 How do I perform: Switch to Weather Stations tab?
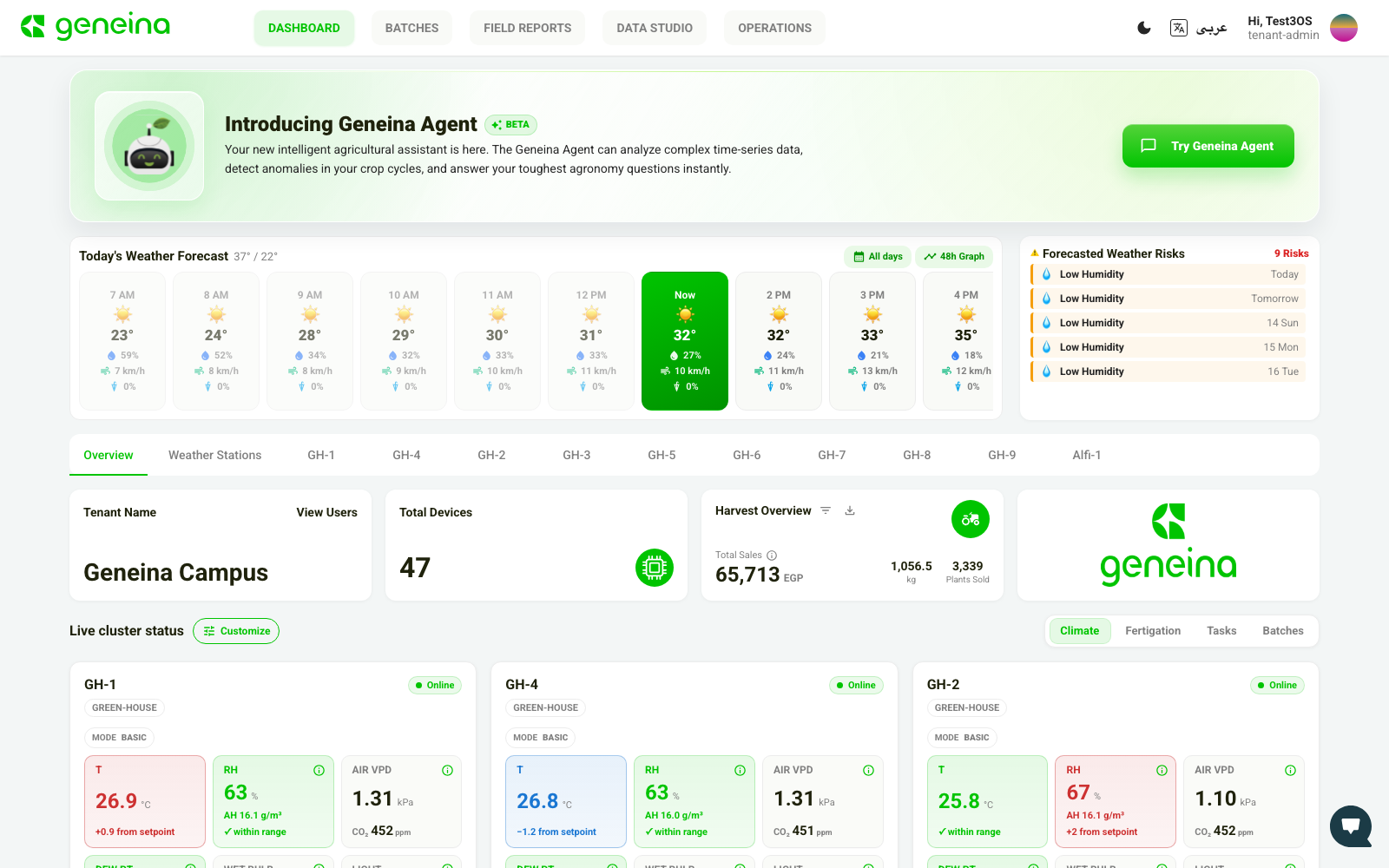(x=214, y=455)
